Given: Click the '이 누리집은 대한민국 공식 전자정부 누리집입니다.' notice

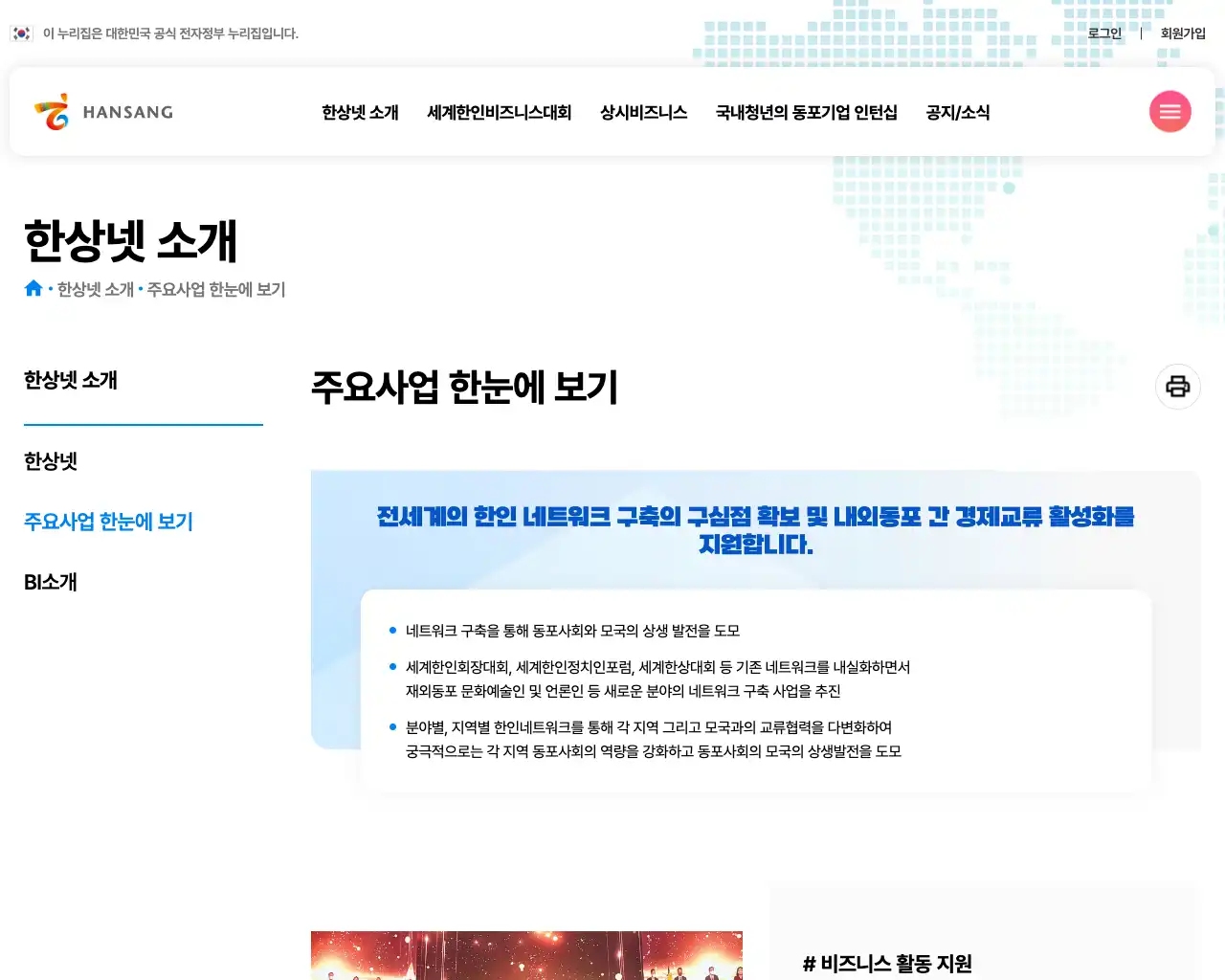Looking at the screenshot, I should 170,33.
